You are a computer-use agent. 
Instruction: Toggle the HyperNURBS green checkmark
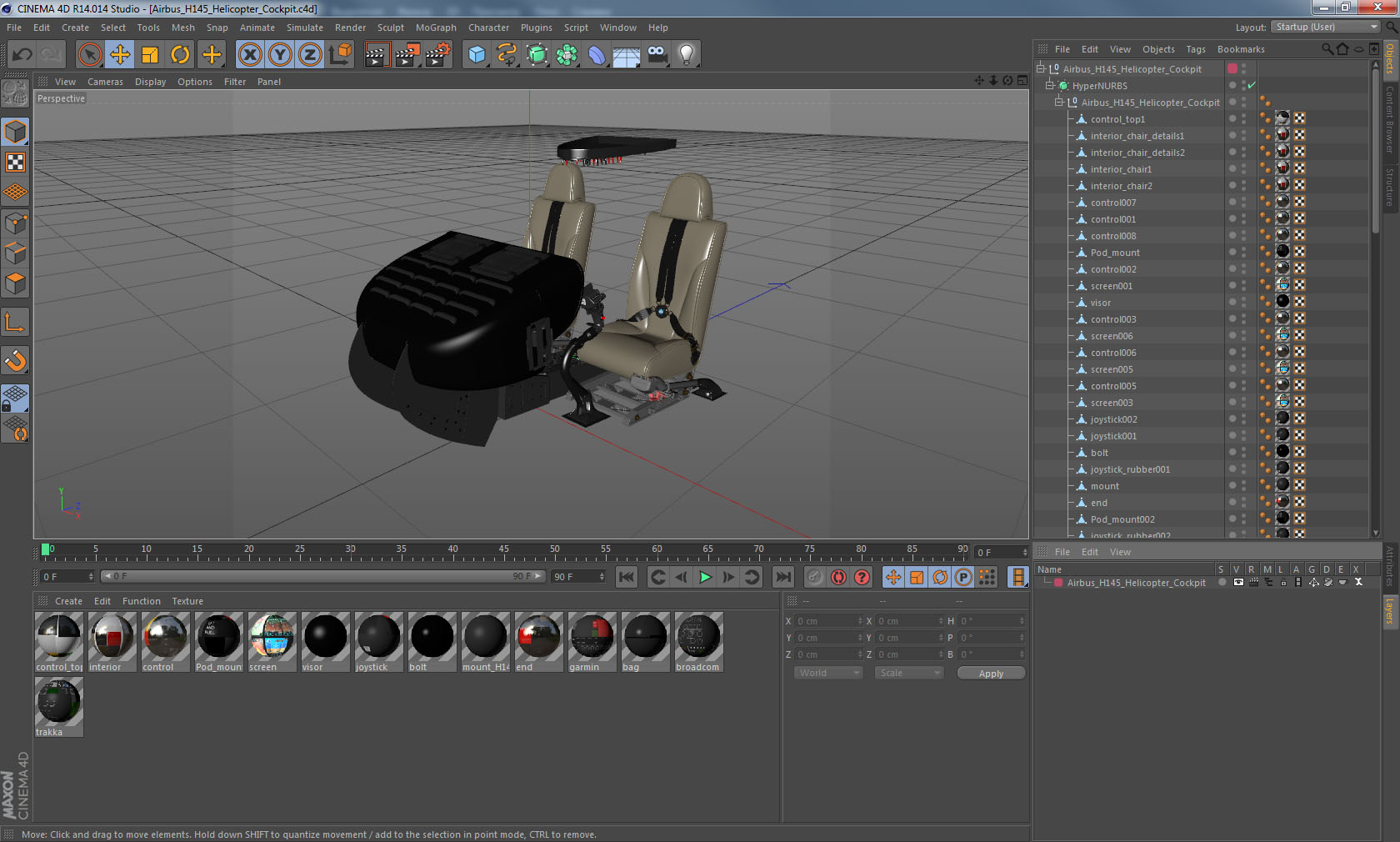tap(1252, 86)
